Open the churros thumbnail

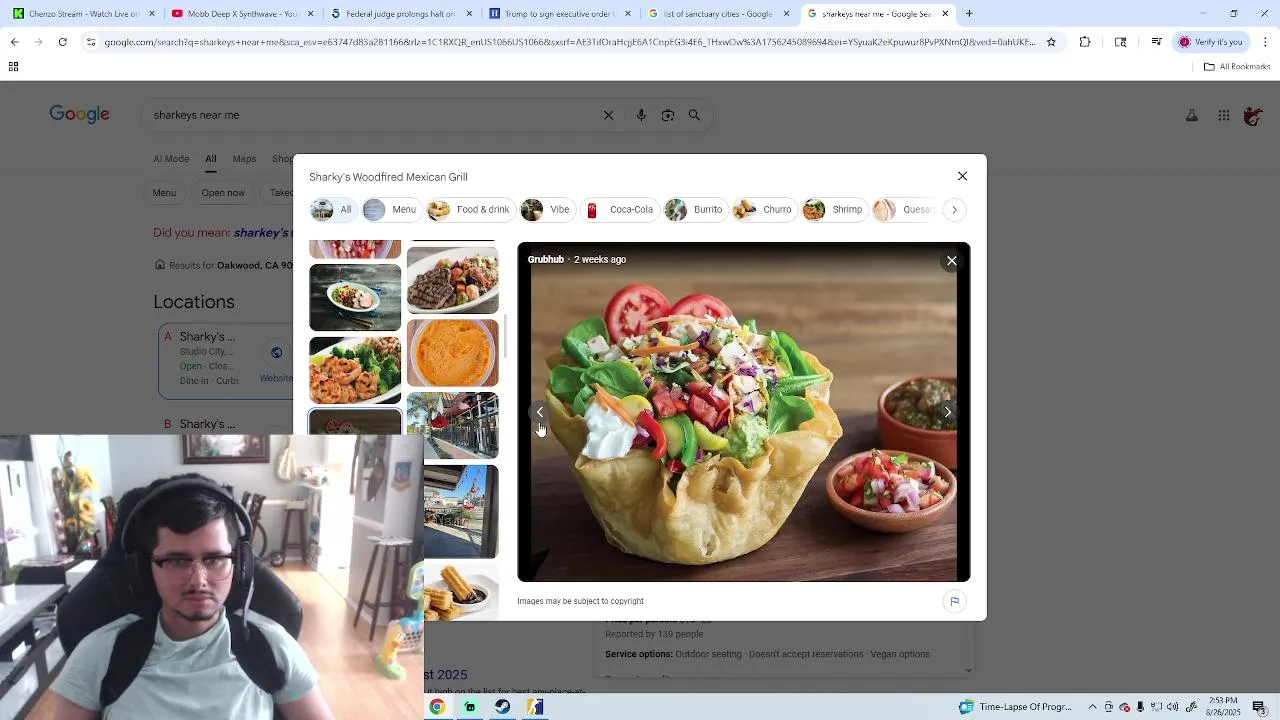(461, 592)
